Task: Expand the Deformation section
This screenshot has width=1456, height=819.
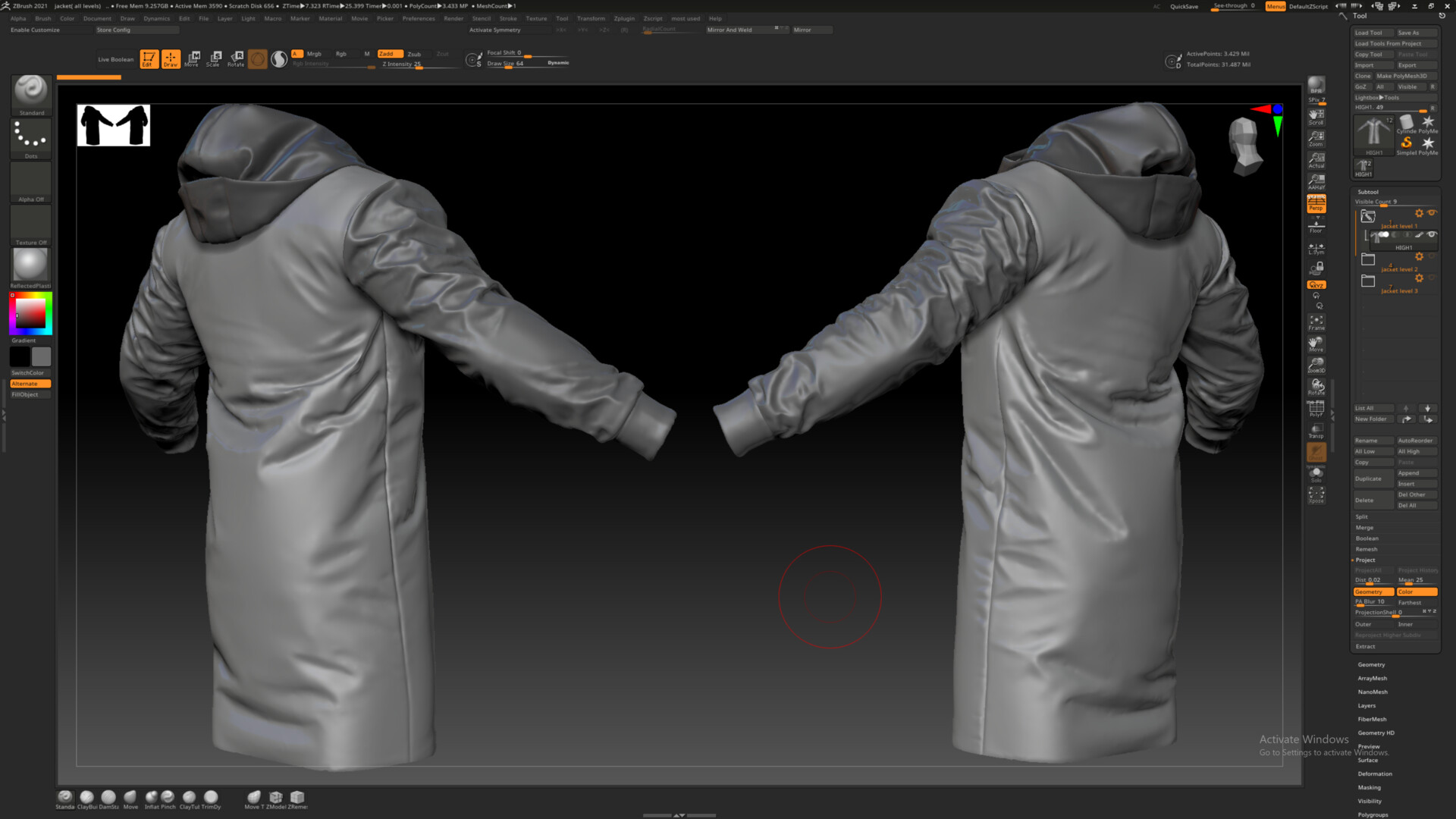Action: click(1375, 773)
